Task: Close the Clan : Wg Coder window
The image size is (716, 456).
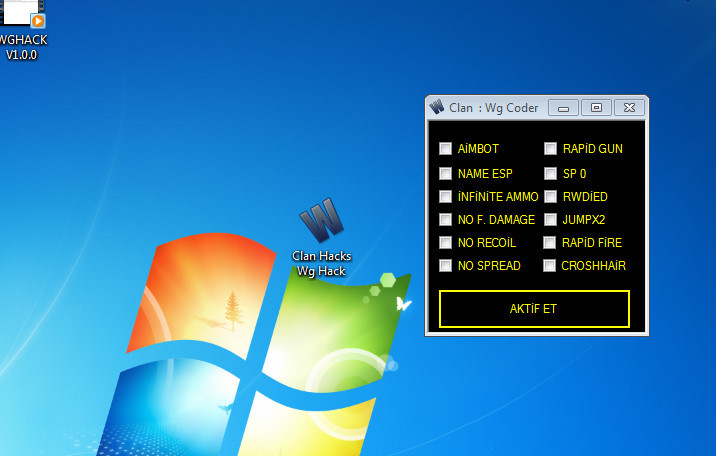Action: [629, 108]
